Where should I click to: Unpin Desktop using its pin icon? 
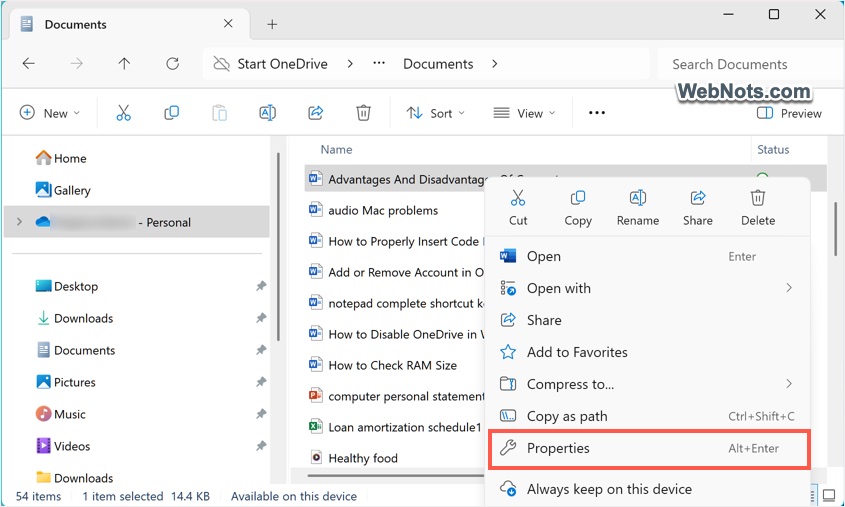(261, 286)
